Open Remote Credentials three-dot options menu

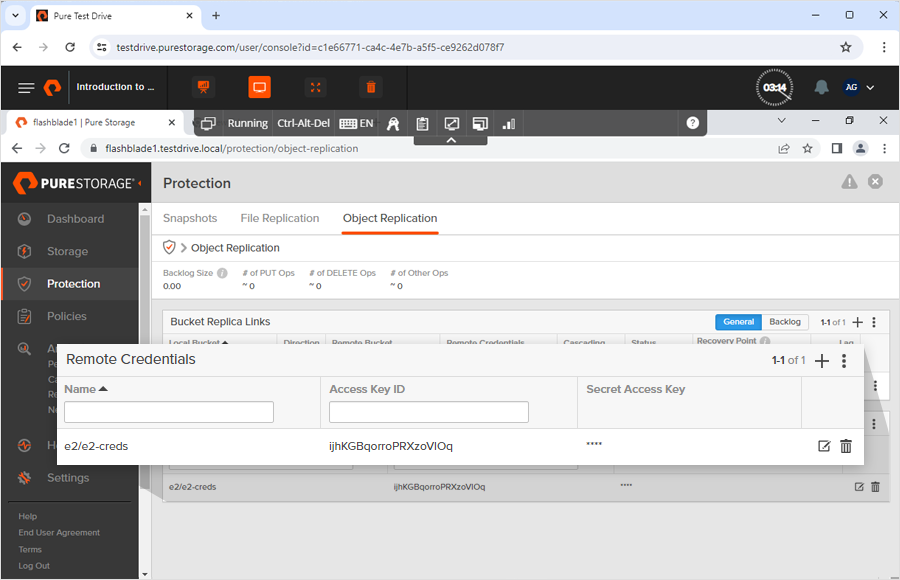click(x=844, y=361)
